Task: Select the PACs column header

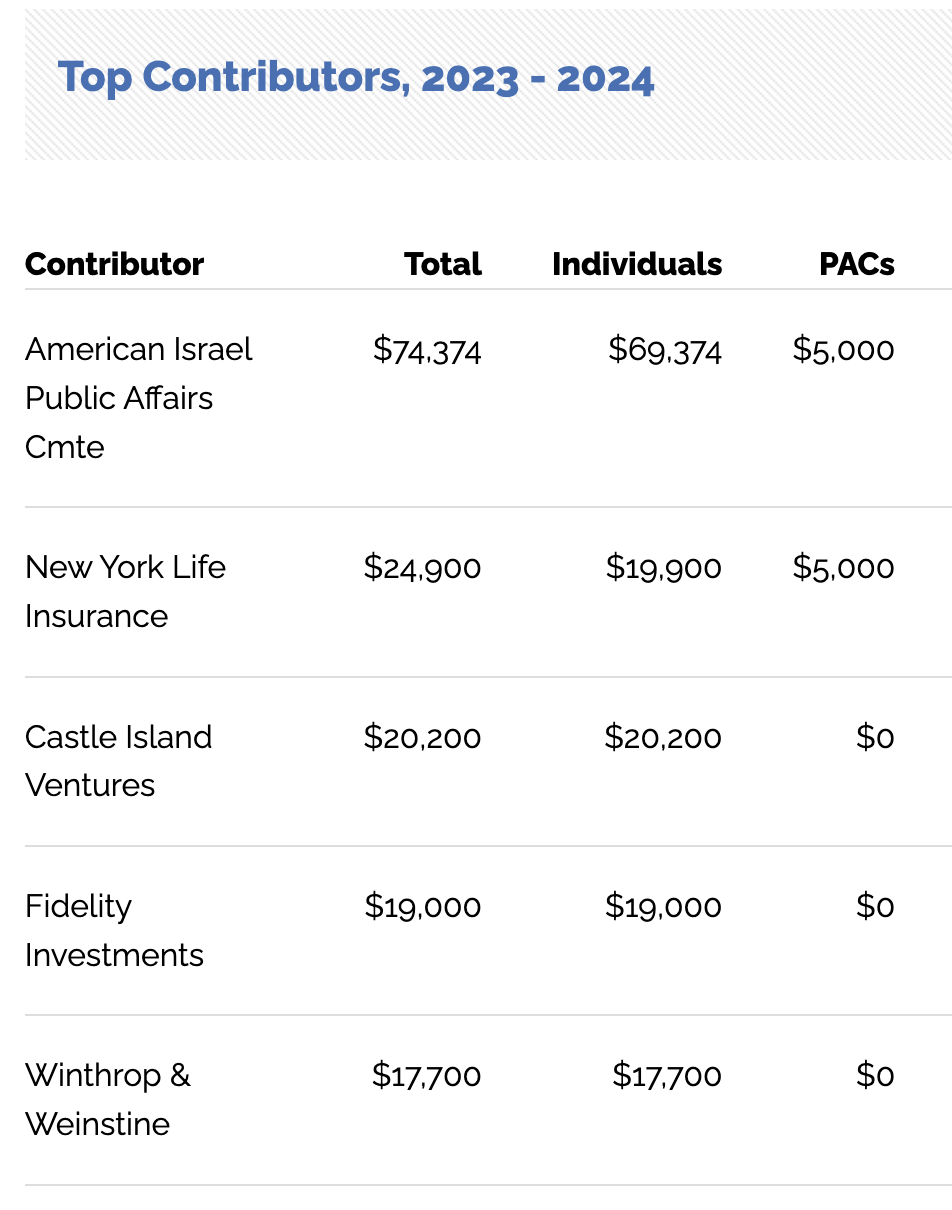Action: click(856, 264)
